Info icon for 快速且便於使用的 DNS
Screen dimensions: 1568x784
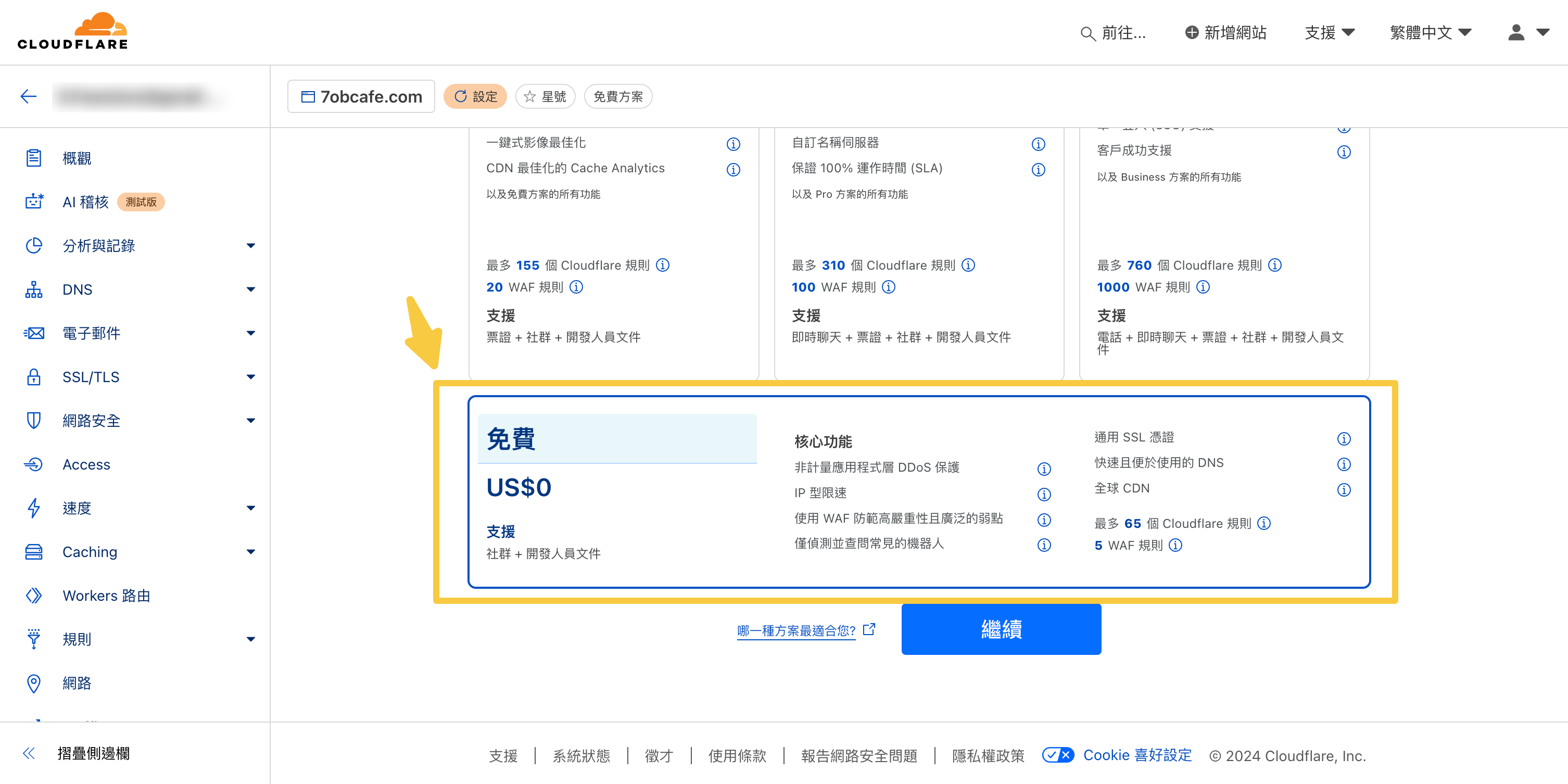[x=1344, y=464]
